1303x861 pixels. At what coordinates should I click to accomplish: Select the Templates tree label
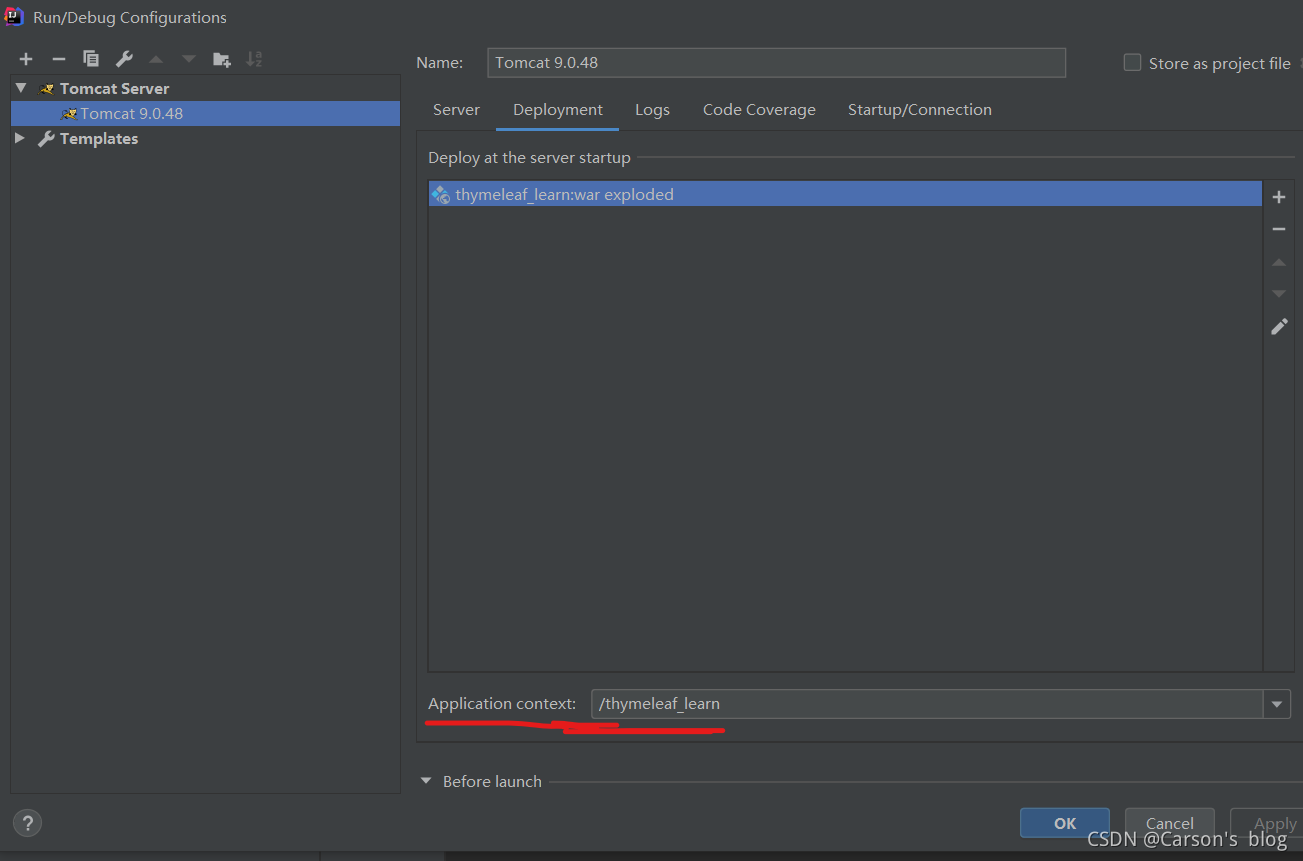click(99, 139)
